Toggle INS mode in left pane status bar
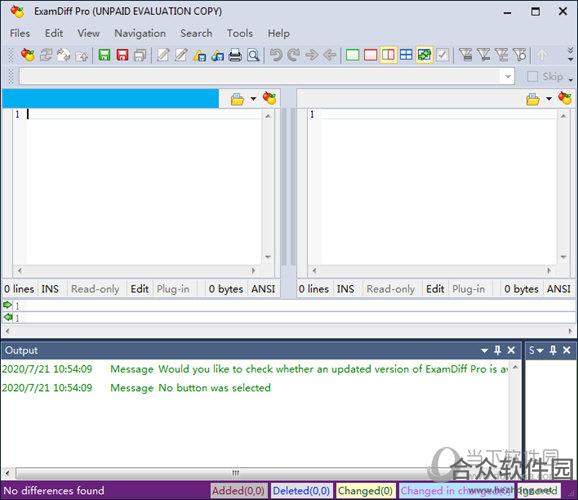Image resolution: width=578 pixels, height=500 pixels. [x=50, y=289]
